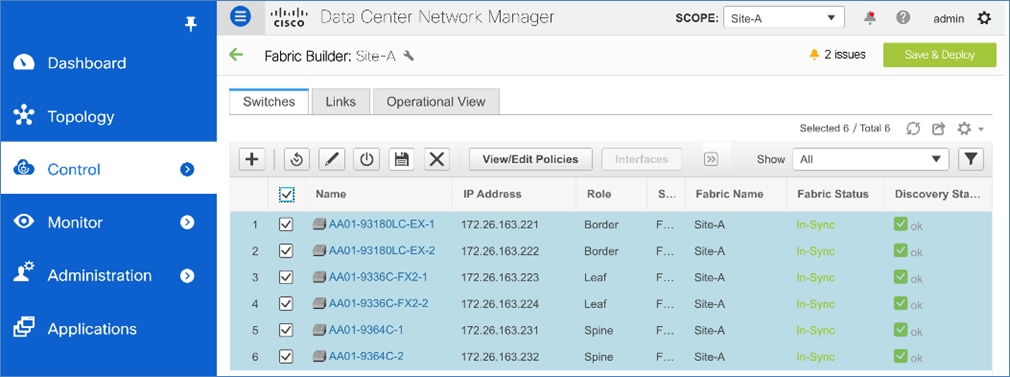Sort by the Role column header
Image resolution: width=1010 pixels, height=377 pixels.
tap(599, 194)
